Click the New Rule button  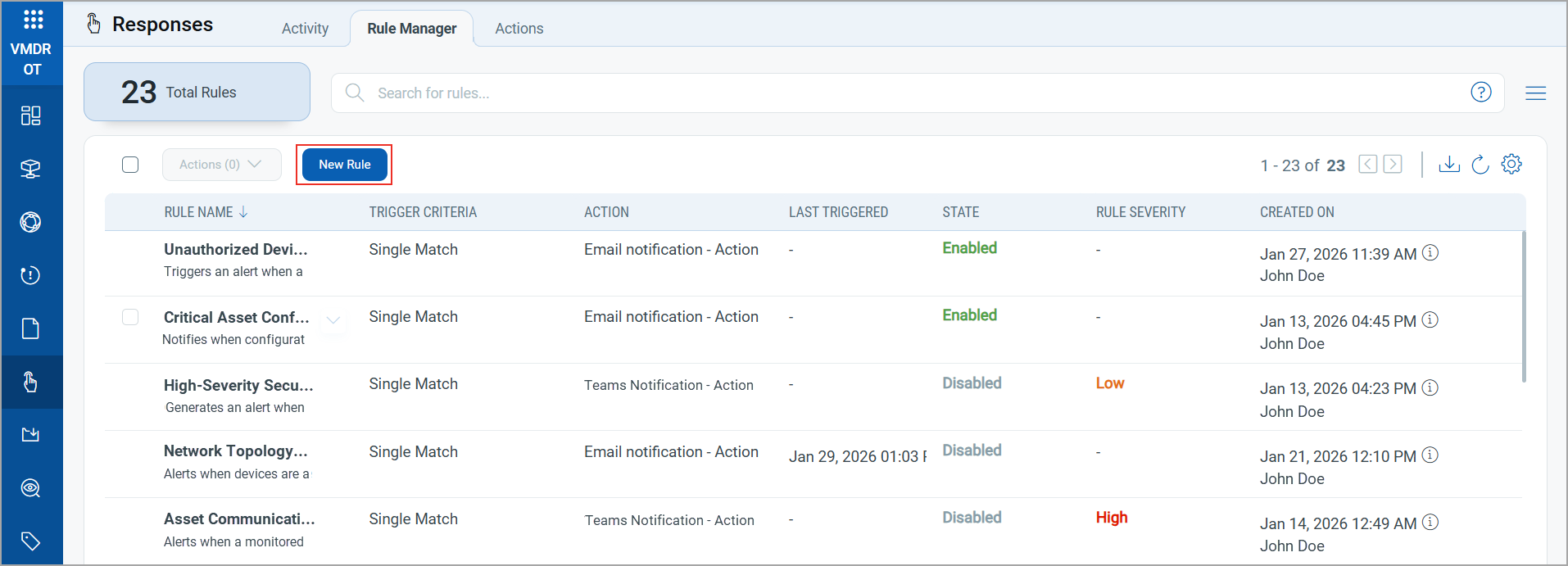point(344,165)
